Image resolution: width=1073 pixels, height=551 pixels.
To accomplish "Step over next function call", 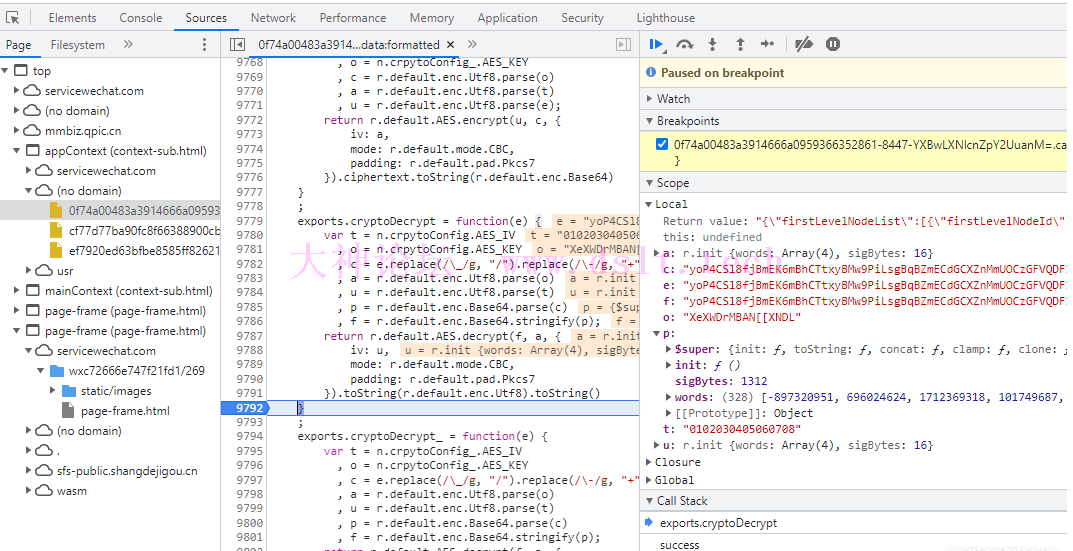I will pyautogui.click(x=685, y=44).
